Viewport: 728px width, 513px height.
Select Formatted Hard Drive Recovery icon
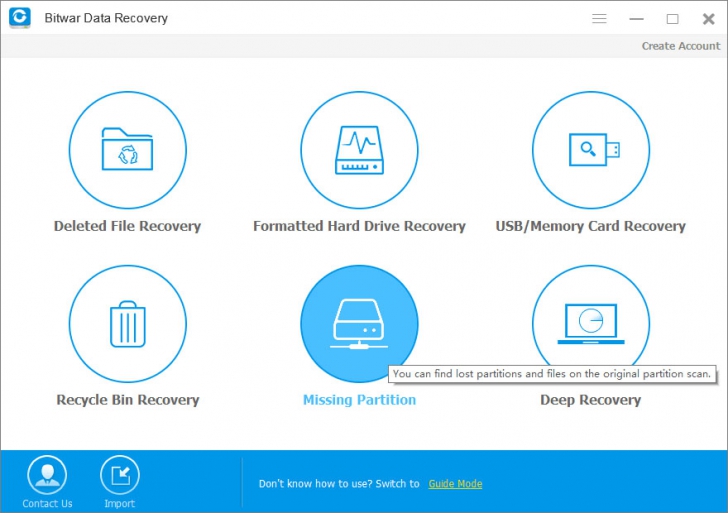tap(359, 150)
